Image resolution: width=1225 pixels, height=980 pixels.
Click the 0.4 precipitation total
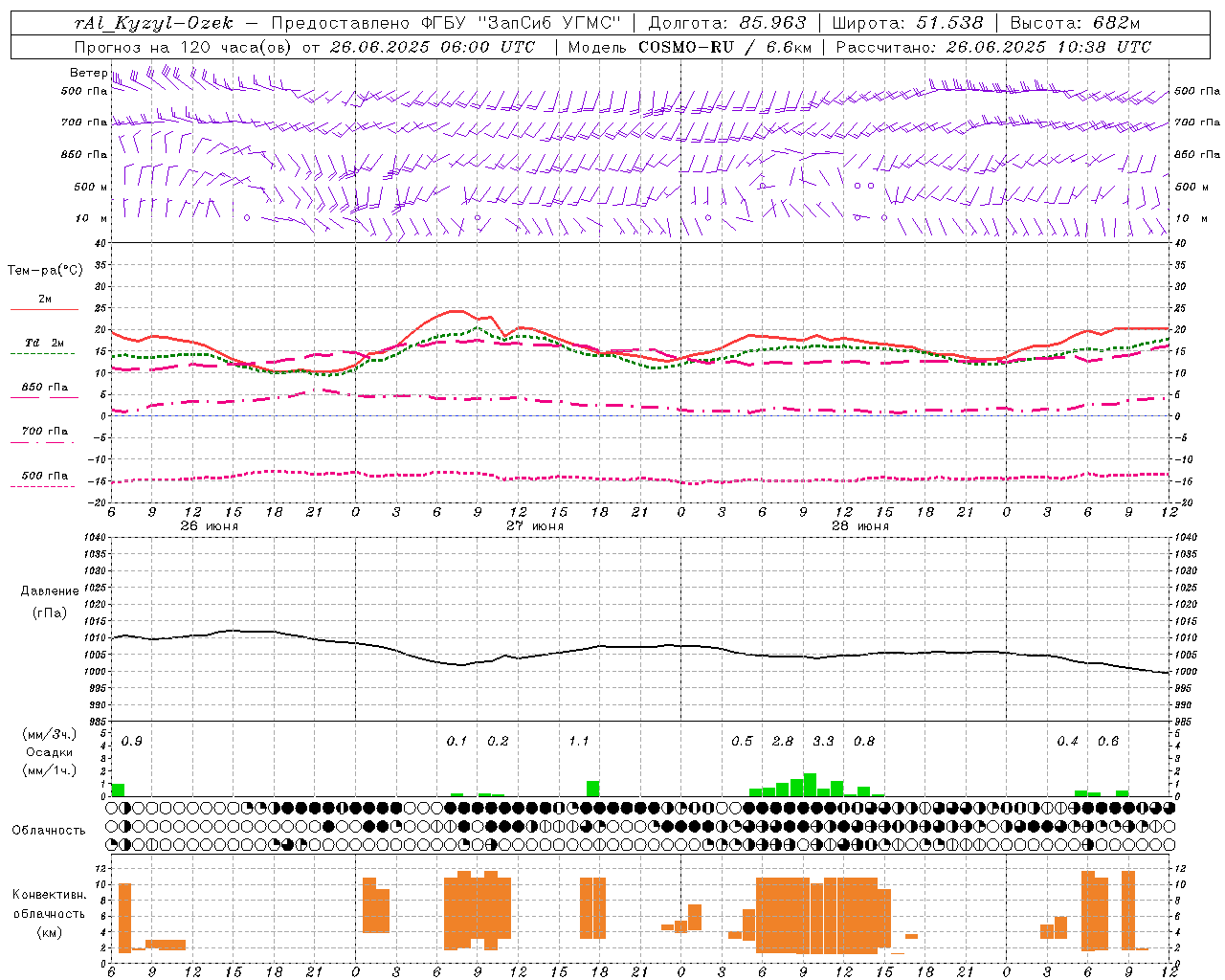point(1067,742)
